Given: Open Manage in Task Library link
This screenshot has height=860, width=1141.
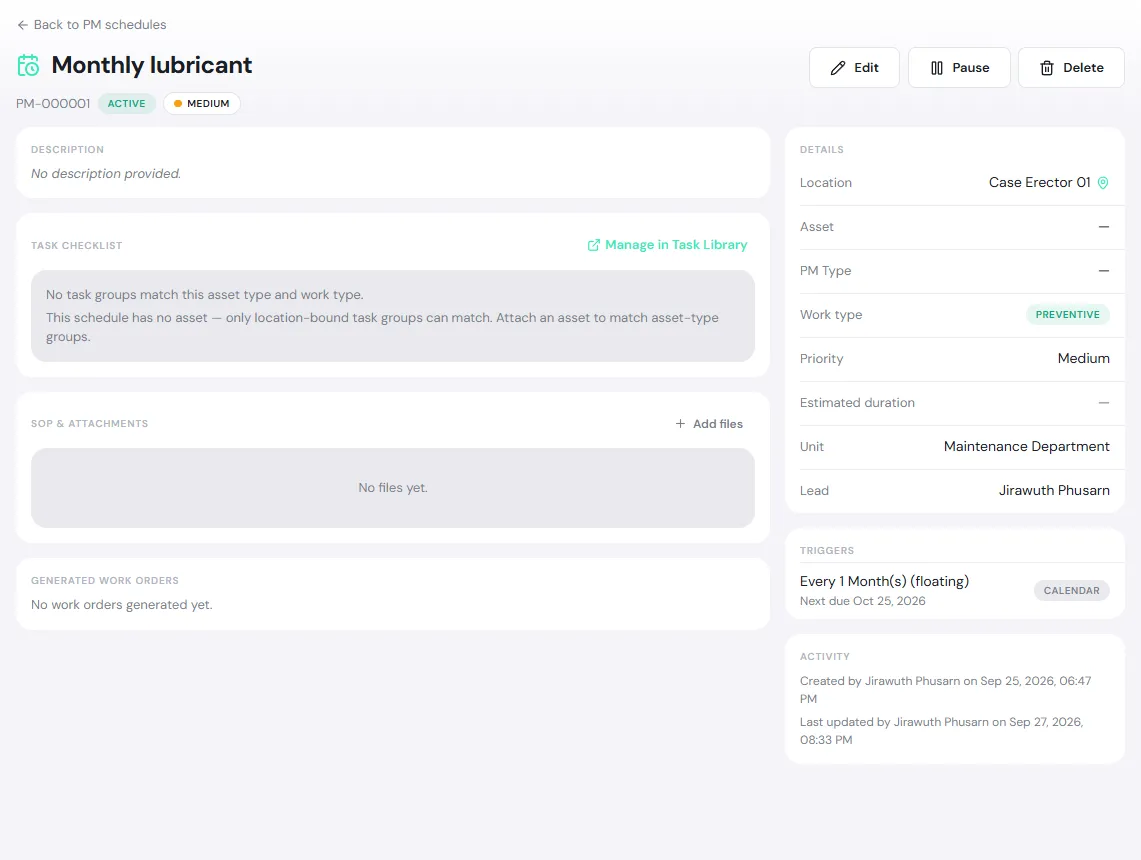Looking at the screenshot, I should (667, 245).
